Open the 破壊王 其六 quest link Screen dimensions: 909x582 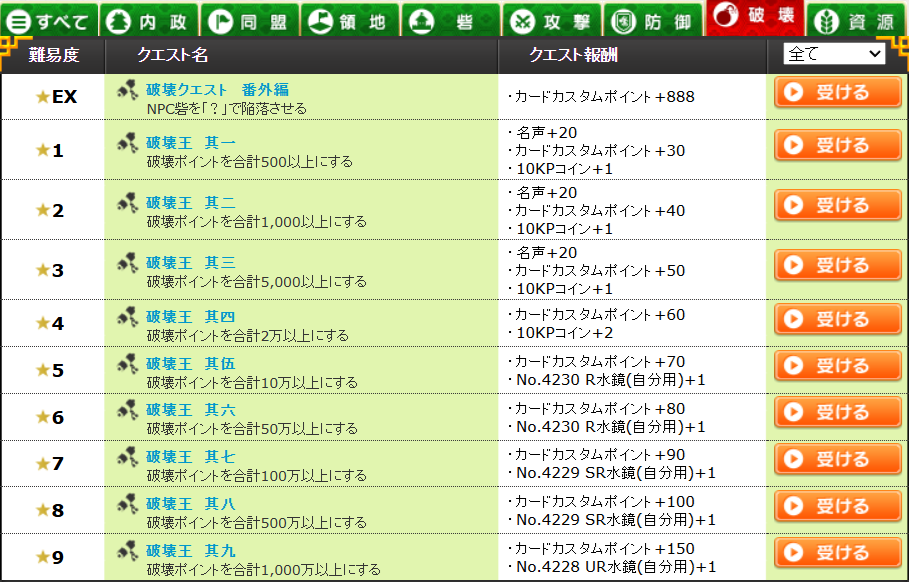pyautogui.click(x=191, y=410)
